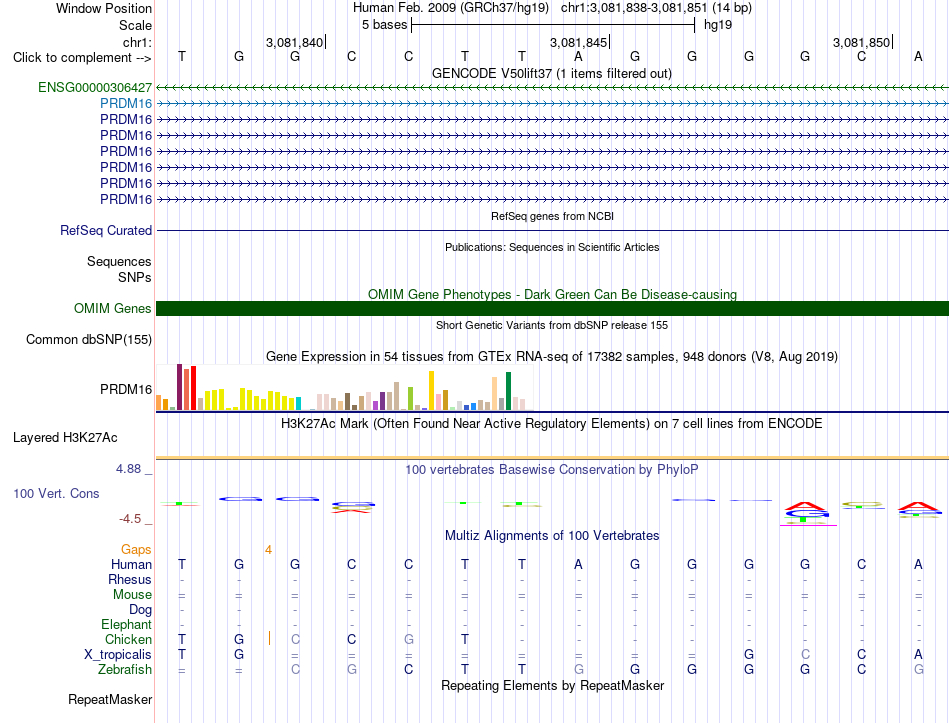Click the Sequences publications track label
950x723 pixels.
click(x=119, y=261)
